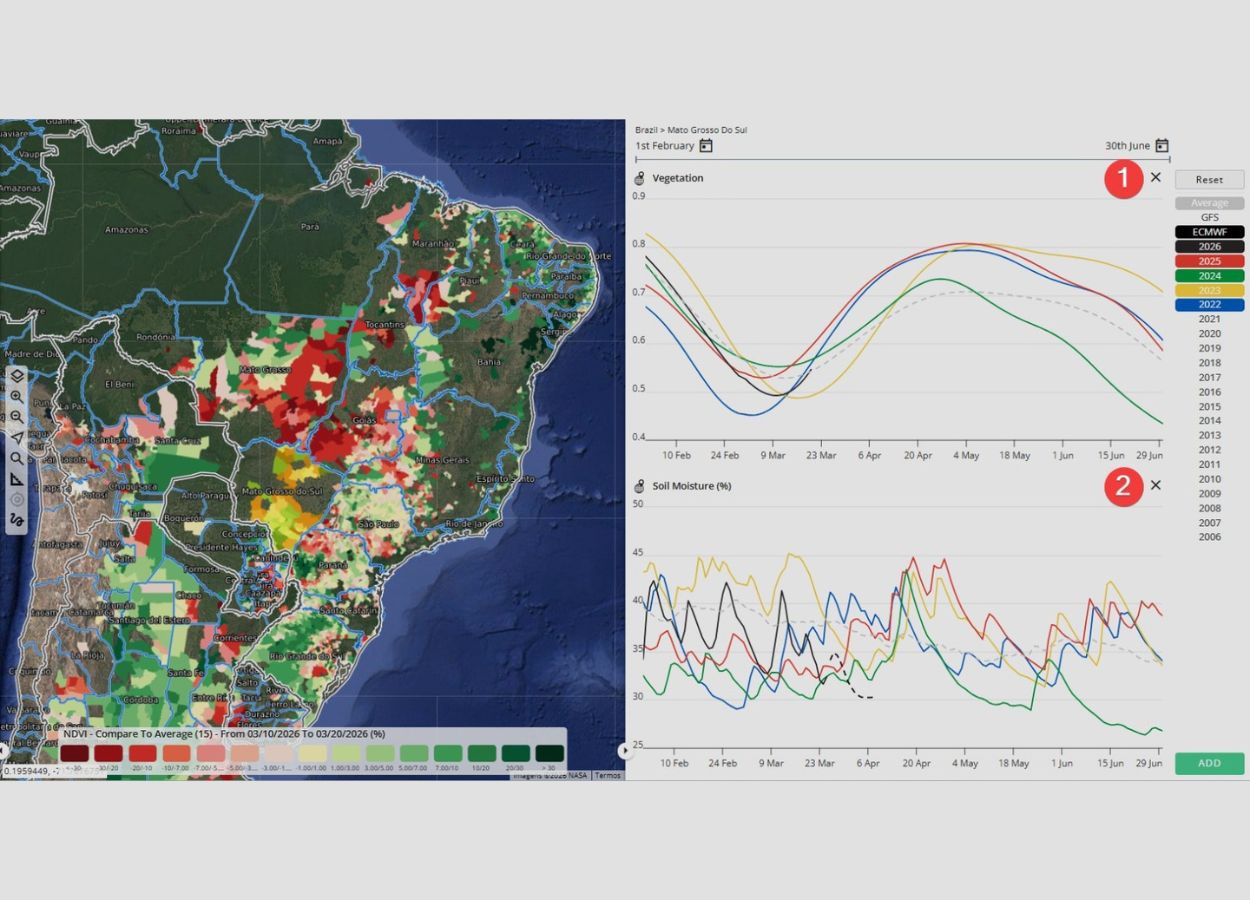The width and height of the screenshot is (1250, 900).
Task: Click the zoom out magnifier icon
Action: (x=17, y=417)
